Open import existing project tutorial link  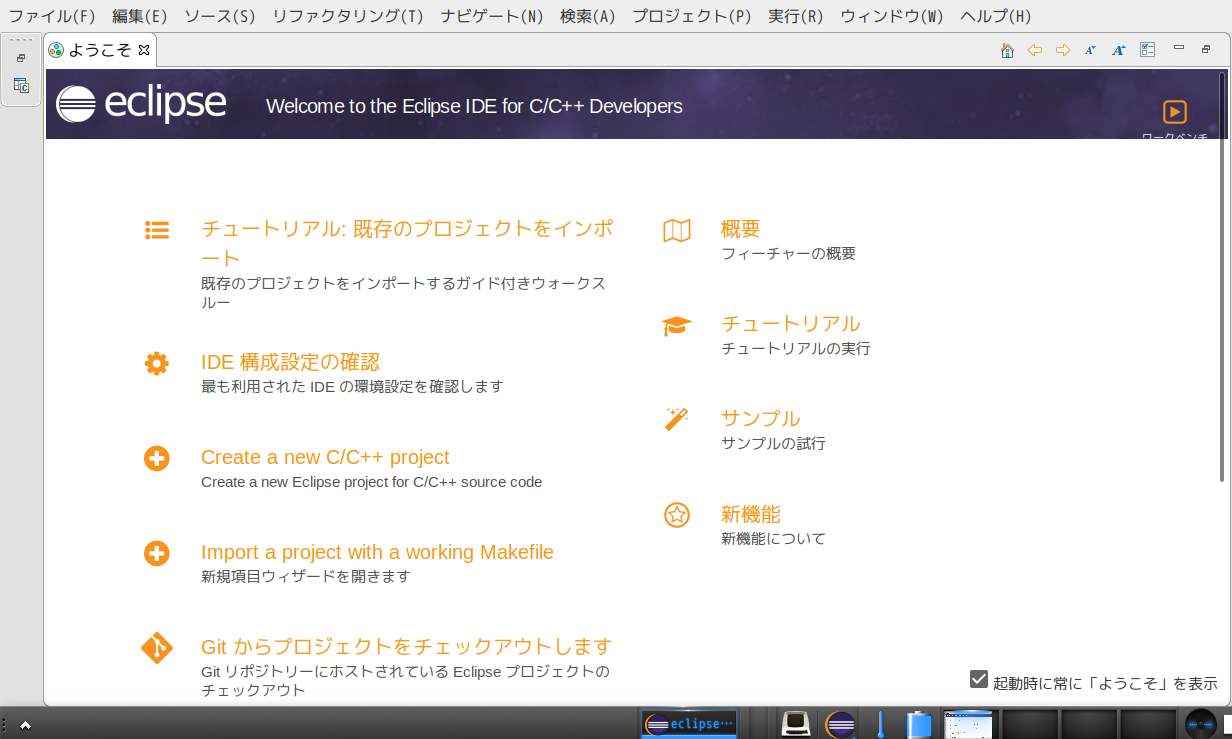[x=407, y=243]
